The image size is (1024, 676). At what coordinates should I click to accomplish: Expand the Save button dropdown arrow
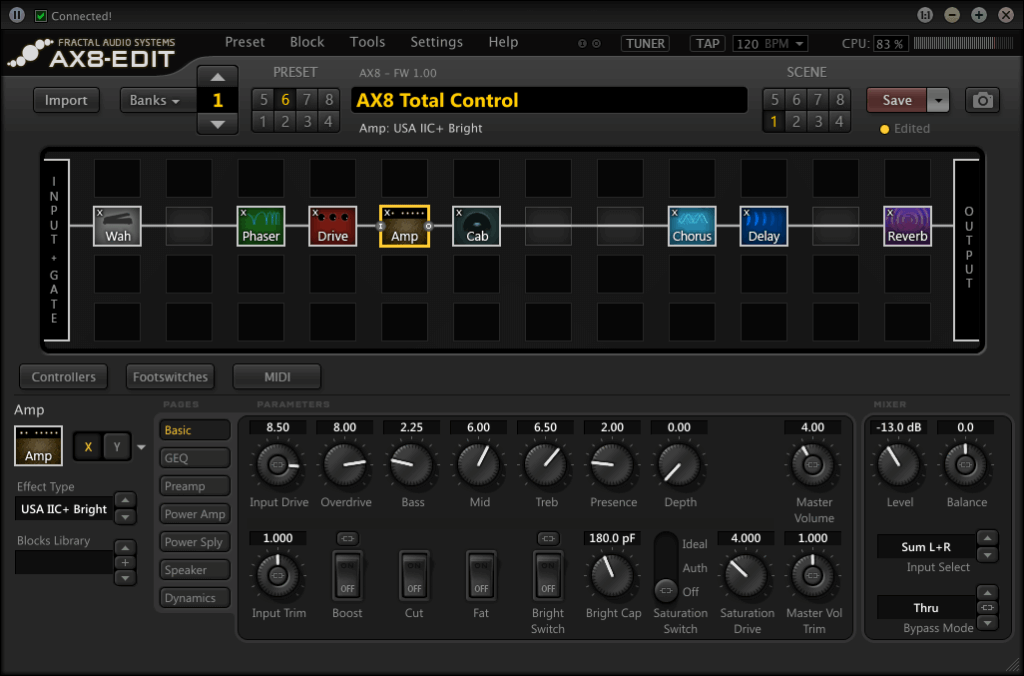pos(938,100)
